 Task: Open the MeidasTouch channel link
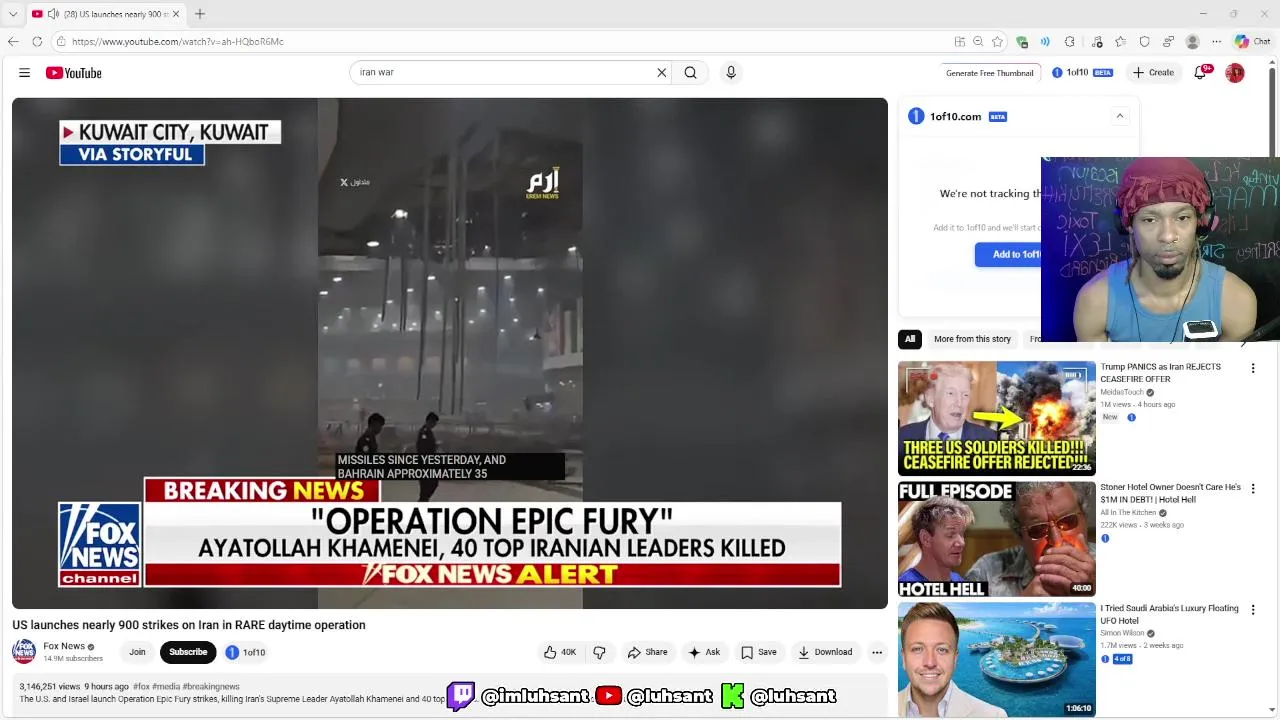[1122, 392]
